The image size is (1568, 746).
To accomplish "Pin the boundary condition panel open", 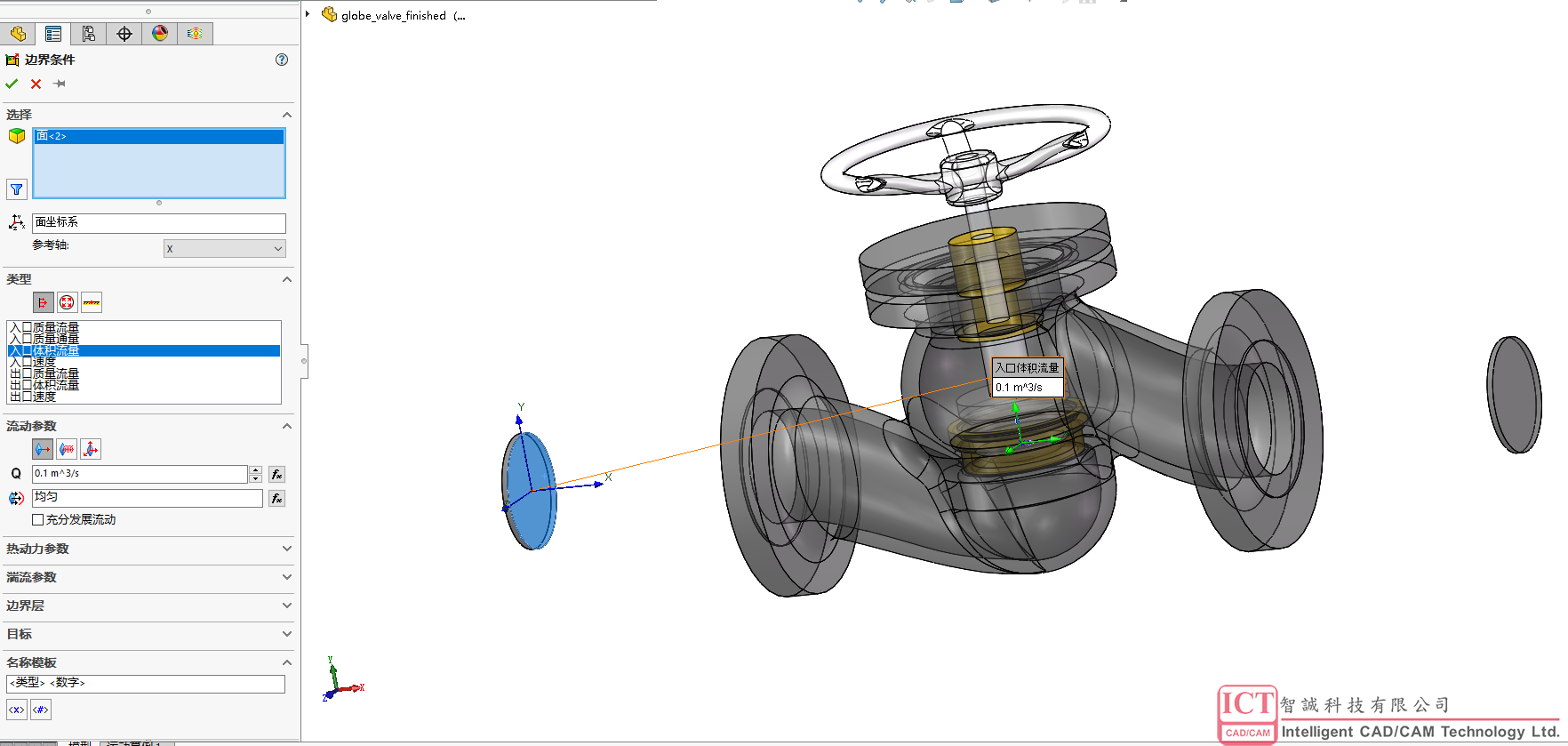I will 60,84.
